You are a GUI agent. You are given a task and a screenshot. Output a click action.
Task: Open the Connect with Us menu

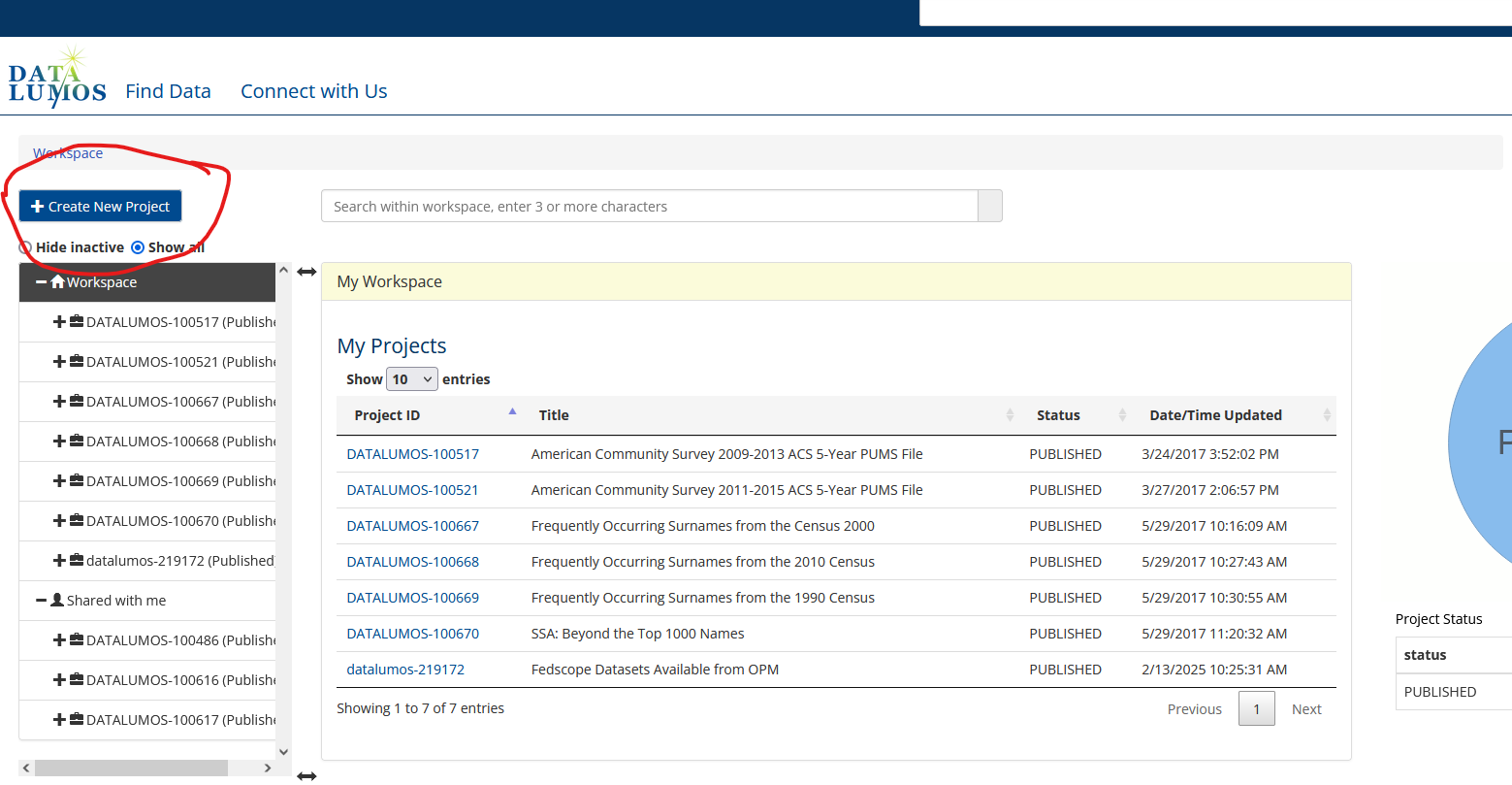pyautogui.click(x=313, y=91)
